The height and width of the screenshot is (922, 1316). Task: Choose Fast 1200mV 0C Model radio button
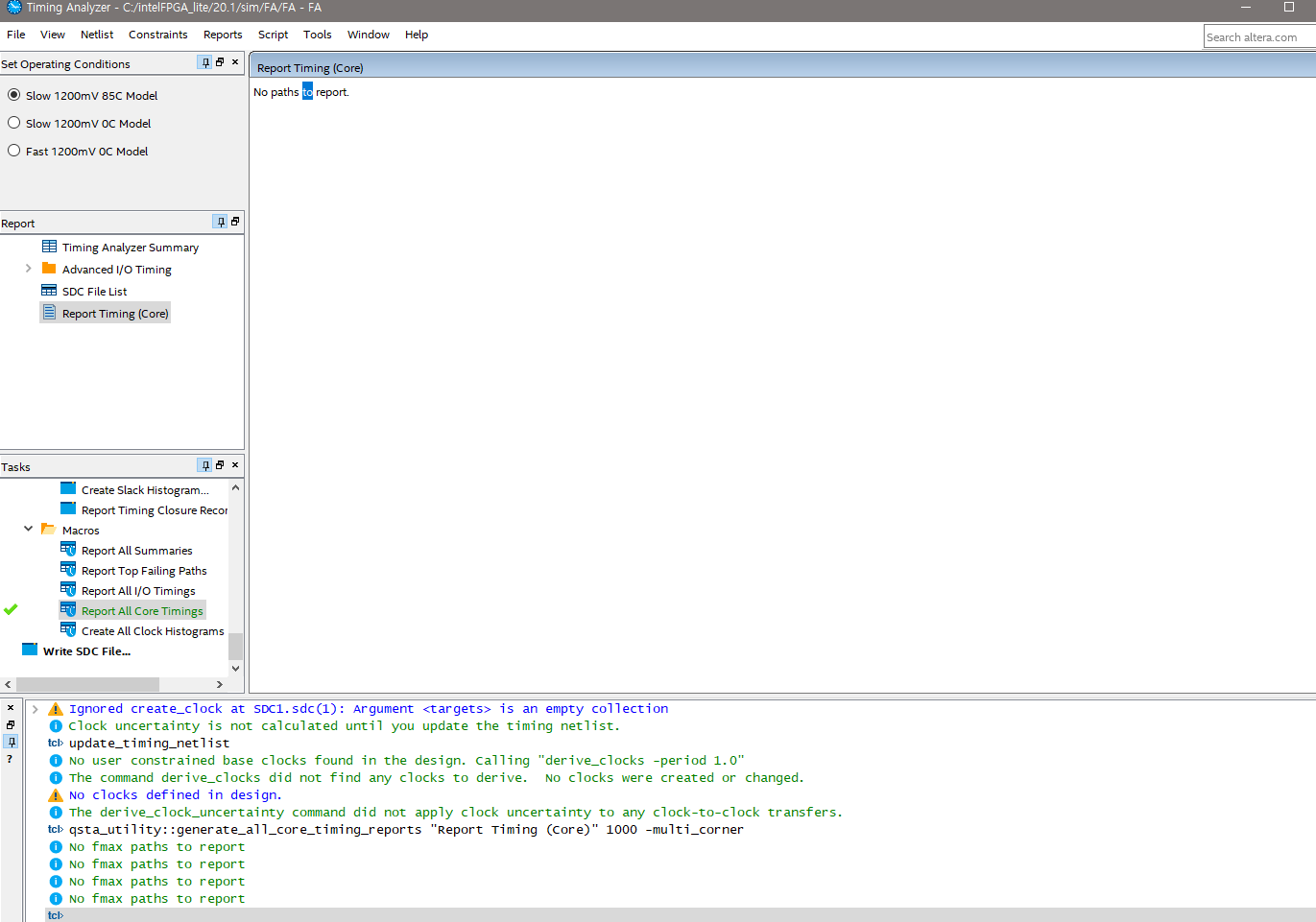click(x=14, y=151)
